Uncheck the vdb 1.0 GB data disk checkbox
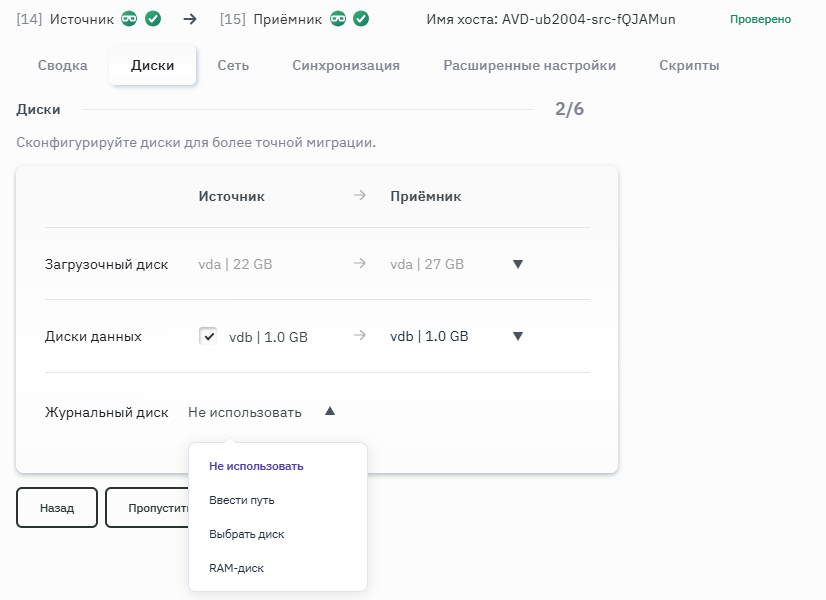This screenshot has height=600, width=826. tap(208, 336)
